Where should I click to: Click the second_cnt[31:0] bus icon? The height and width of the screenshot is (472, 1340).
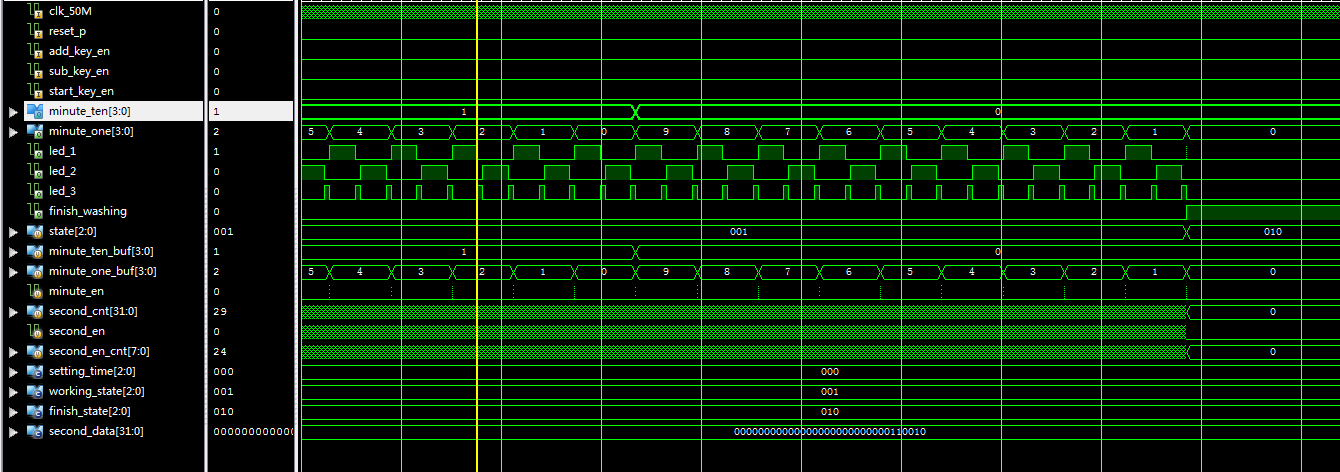tap(35, 311)
